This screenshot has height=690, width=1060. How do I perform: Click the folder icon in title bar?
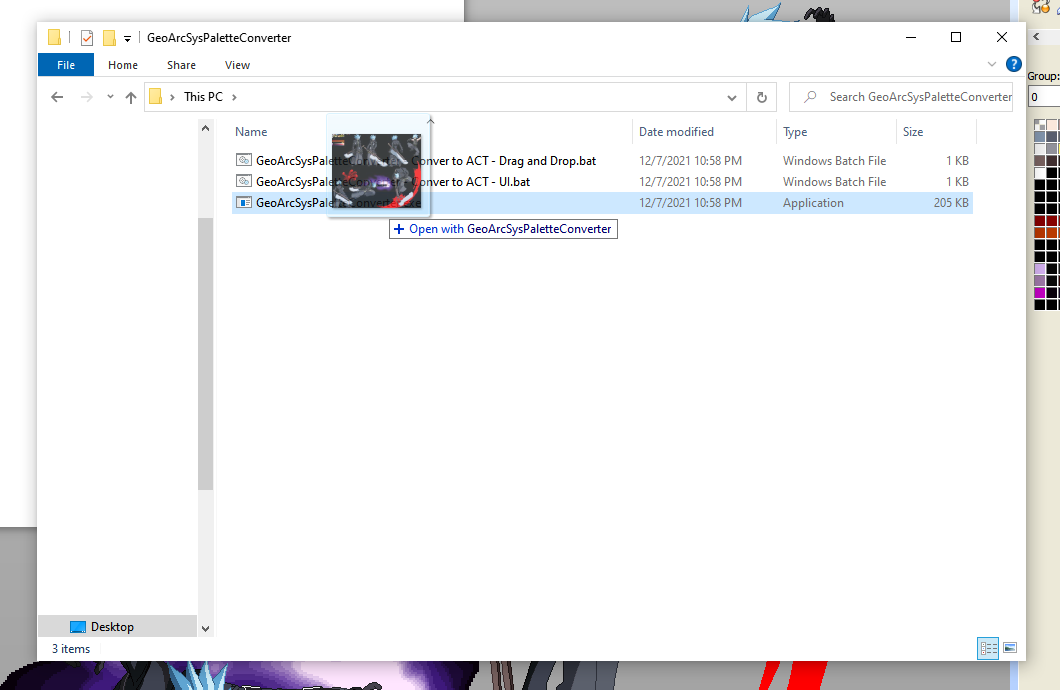(x=55, y=37)
